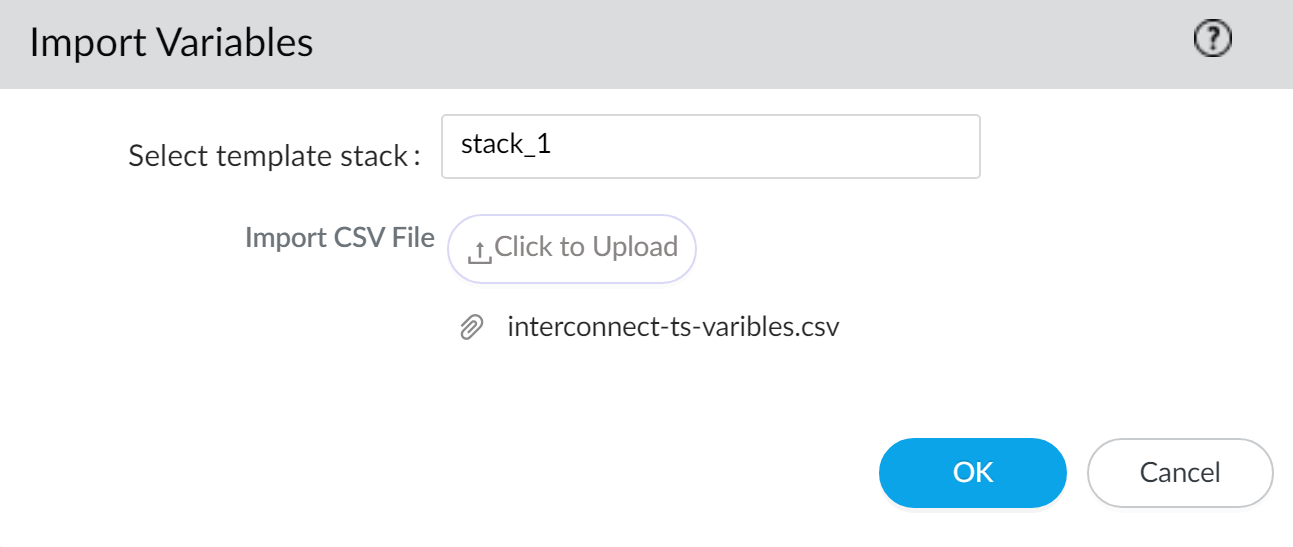The width and height of the screenshot is (1293, 547).
Task: Click the paperclip attachment icon
Action: coord(471,327)
